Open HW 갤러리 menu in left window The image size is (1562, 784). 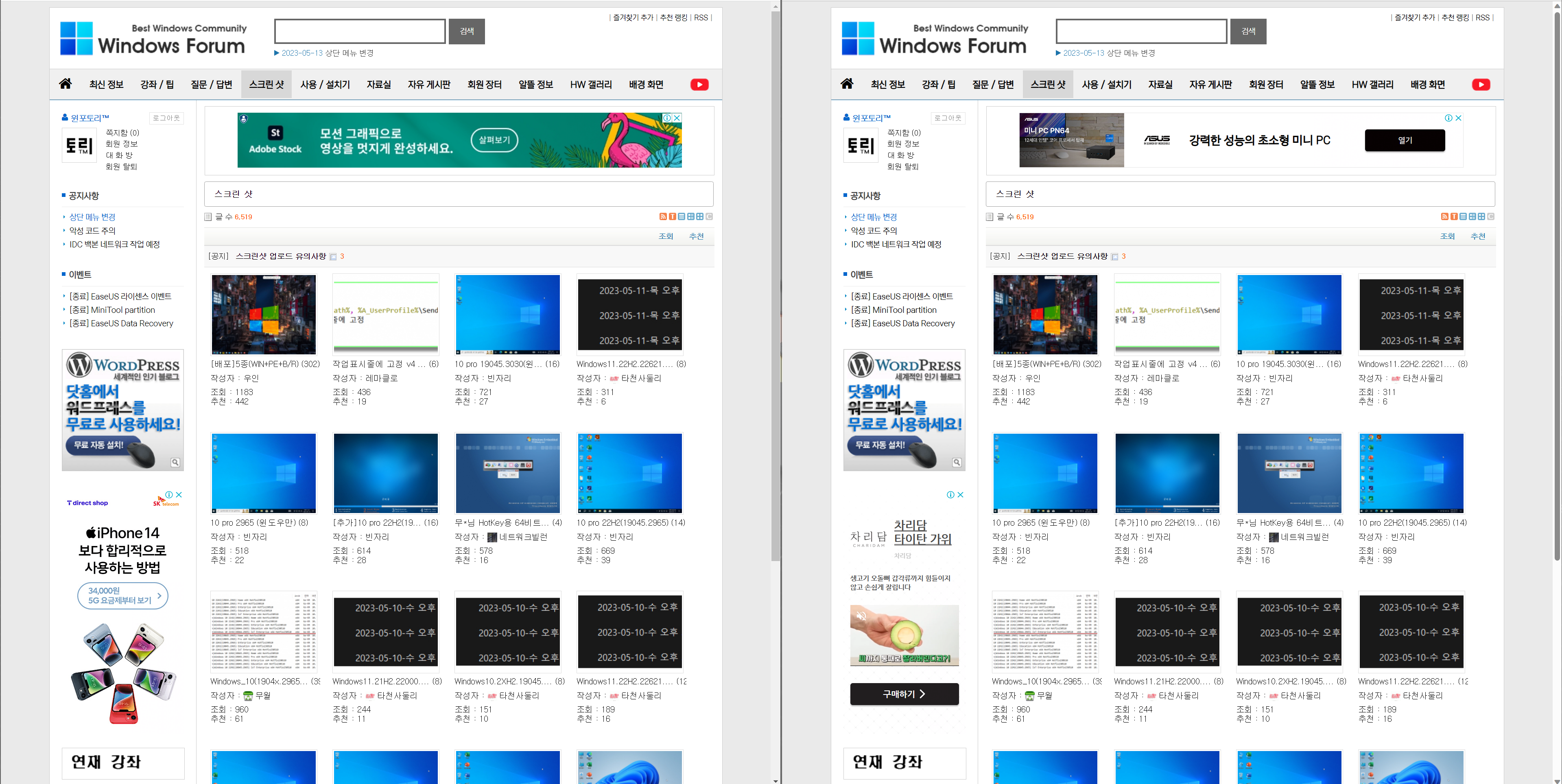pyautogui.click(x=591, y=84)
